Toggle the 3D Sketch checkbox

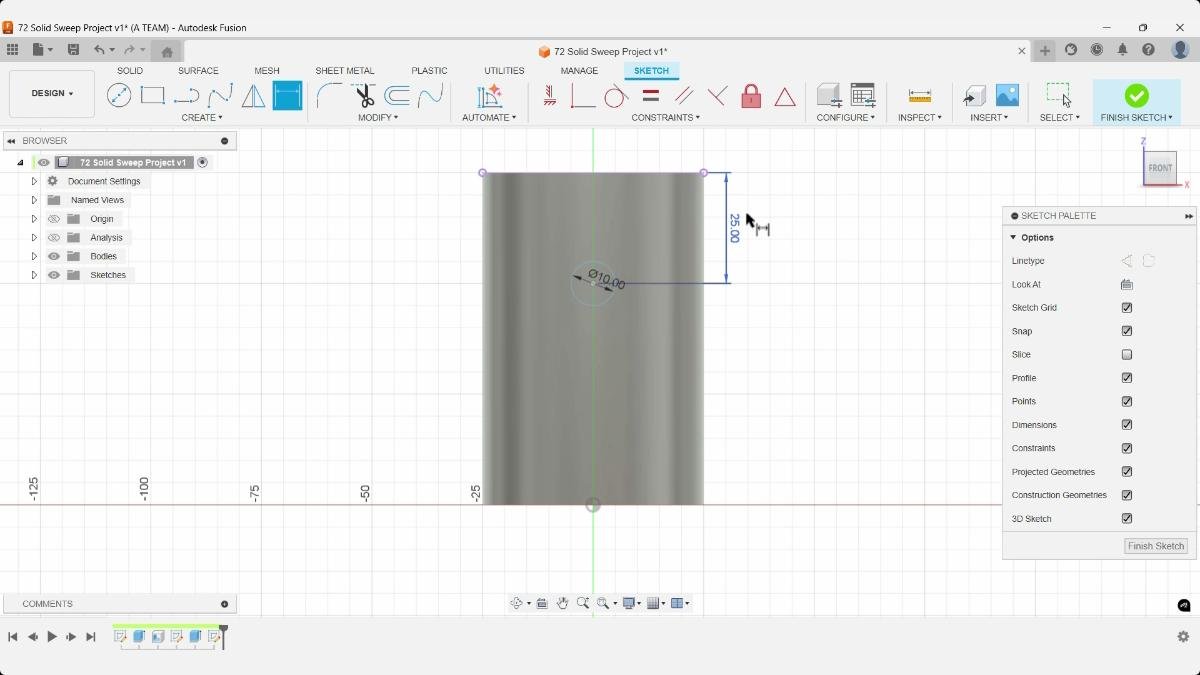click(1127, 519)
